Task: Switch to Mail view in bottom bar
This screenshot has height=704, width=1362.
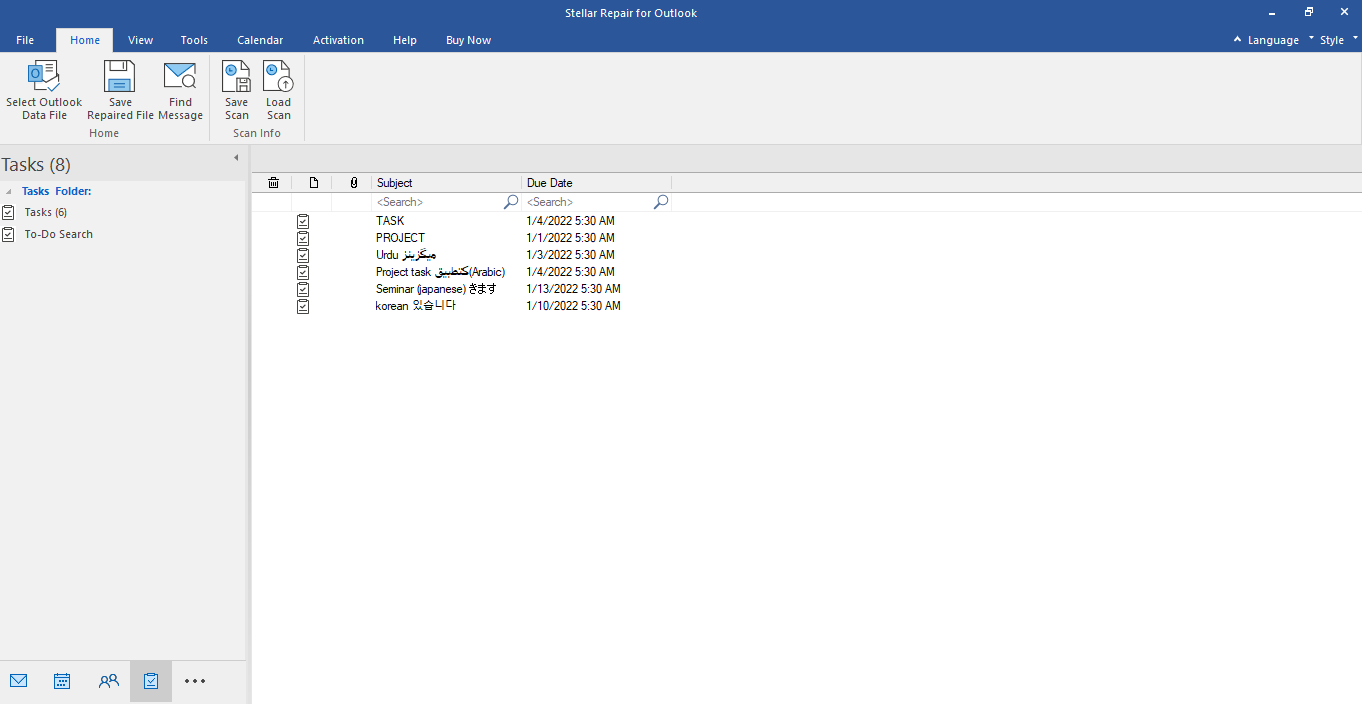Action: (18, 681)
